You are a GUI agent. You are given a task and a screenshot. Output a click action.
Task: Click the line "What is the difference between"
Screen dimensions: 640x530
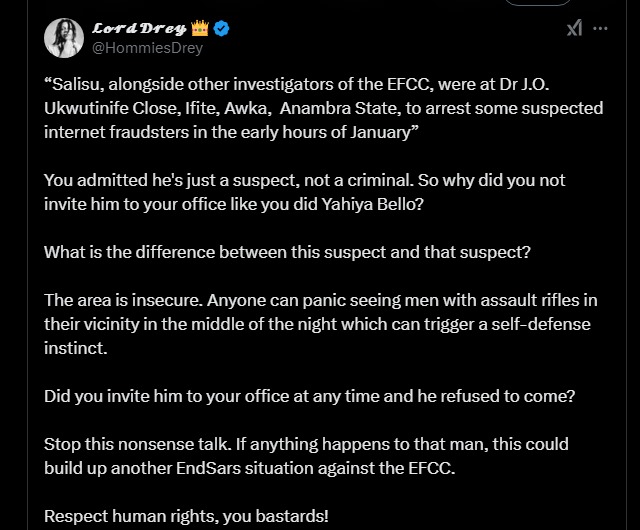[x=287, y=252]
